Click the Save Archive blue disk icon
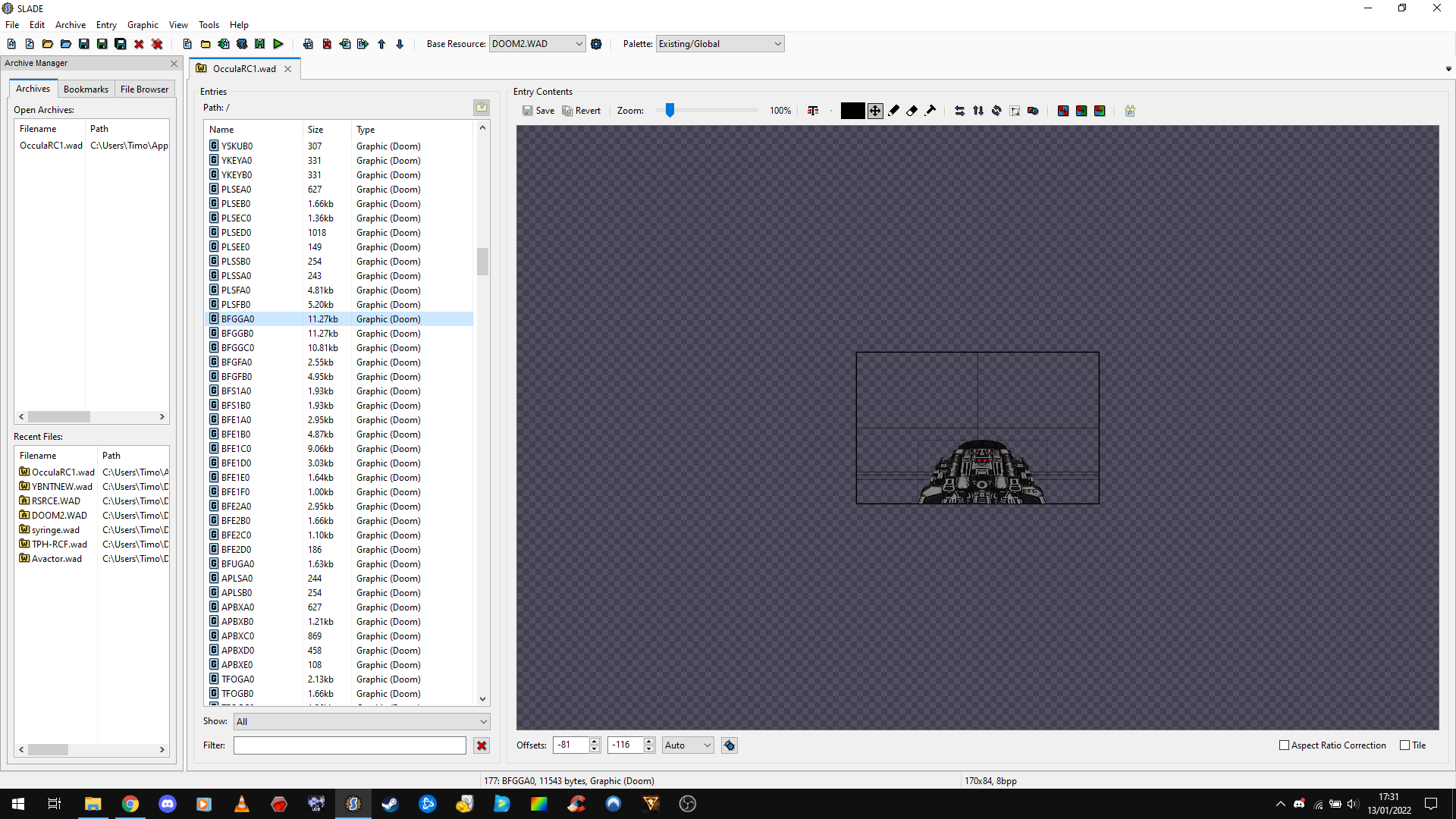The height and width of the screenshot is (819, 1456). point(84,44)
